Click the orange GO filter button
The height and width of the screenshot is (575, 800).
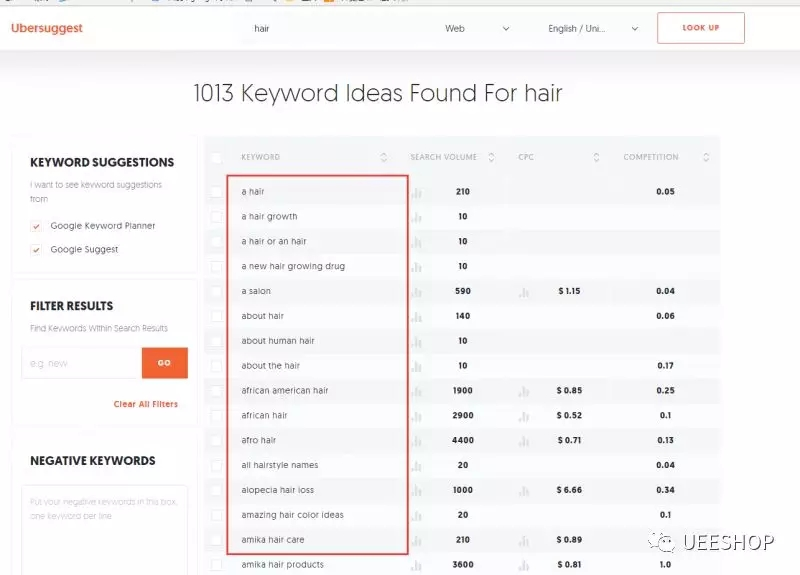[164, 363]
